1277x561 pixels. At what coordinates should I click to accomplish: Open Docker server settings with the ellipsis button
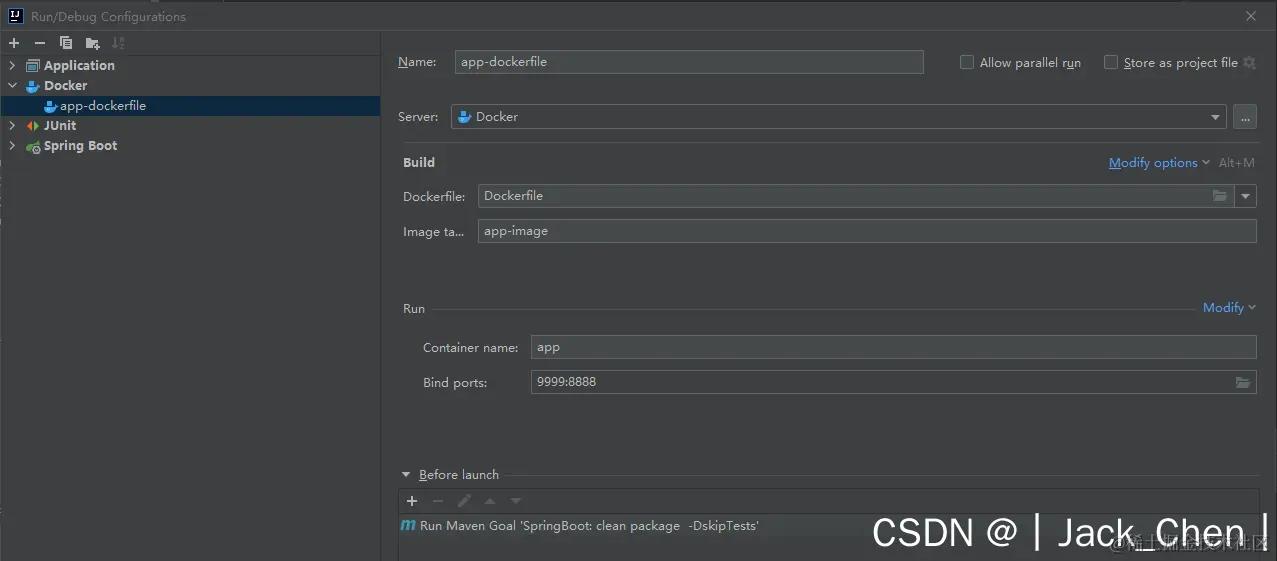click(x=1245, y=117)
